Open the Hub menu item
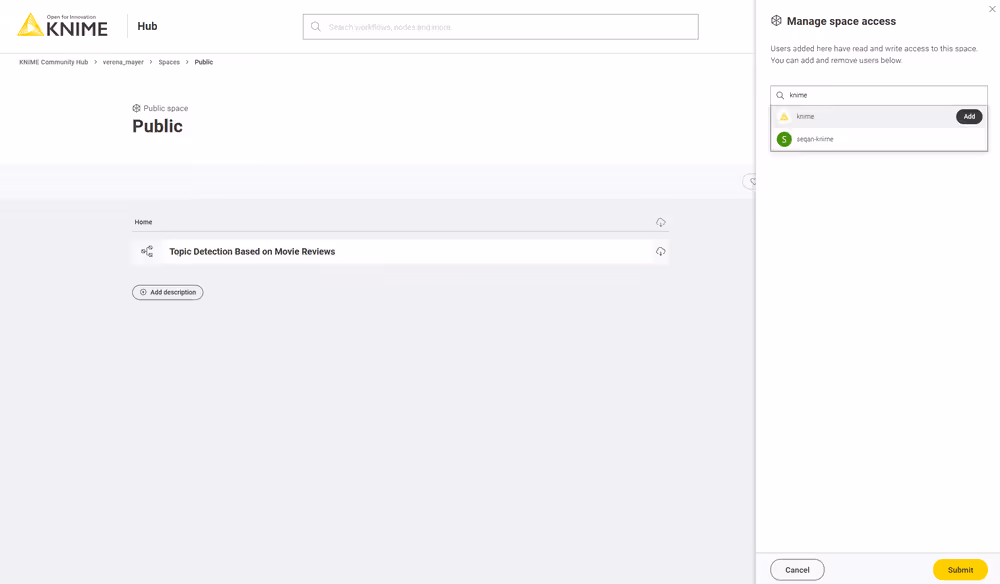Viewport: 1000px width, 584px height. point(147,25)
